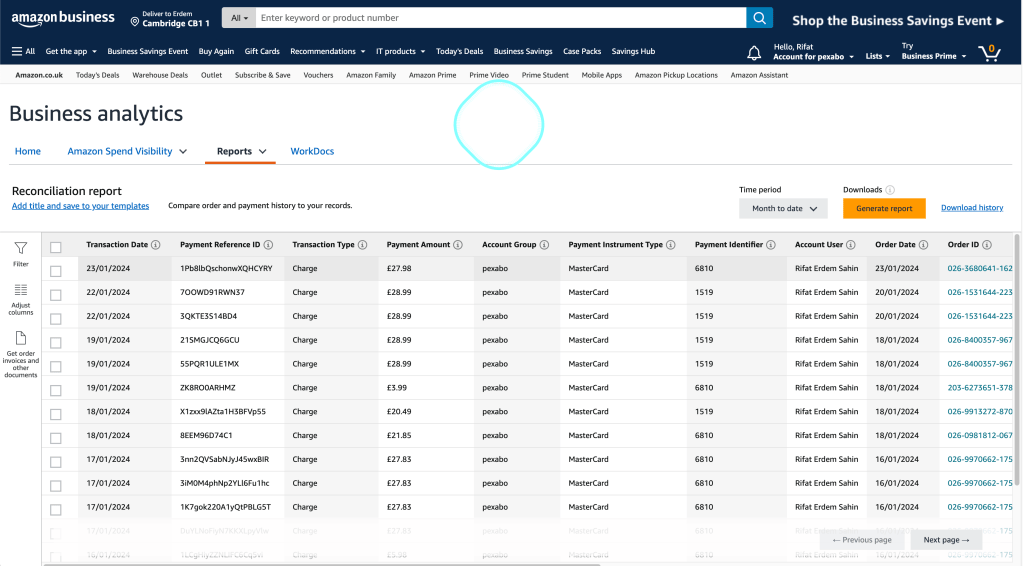The image size is (1023, 566).
Task: Go to the Home tab
Action: click(x=27, y=151)
